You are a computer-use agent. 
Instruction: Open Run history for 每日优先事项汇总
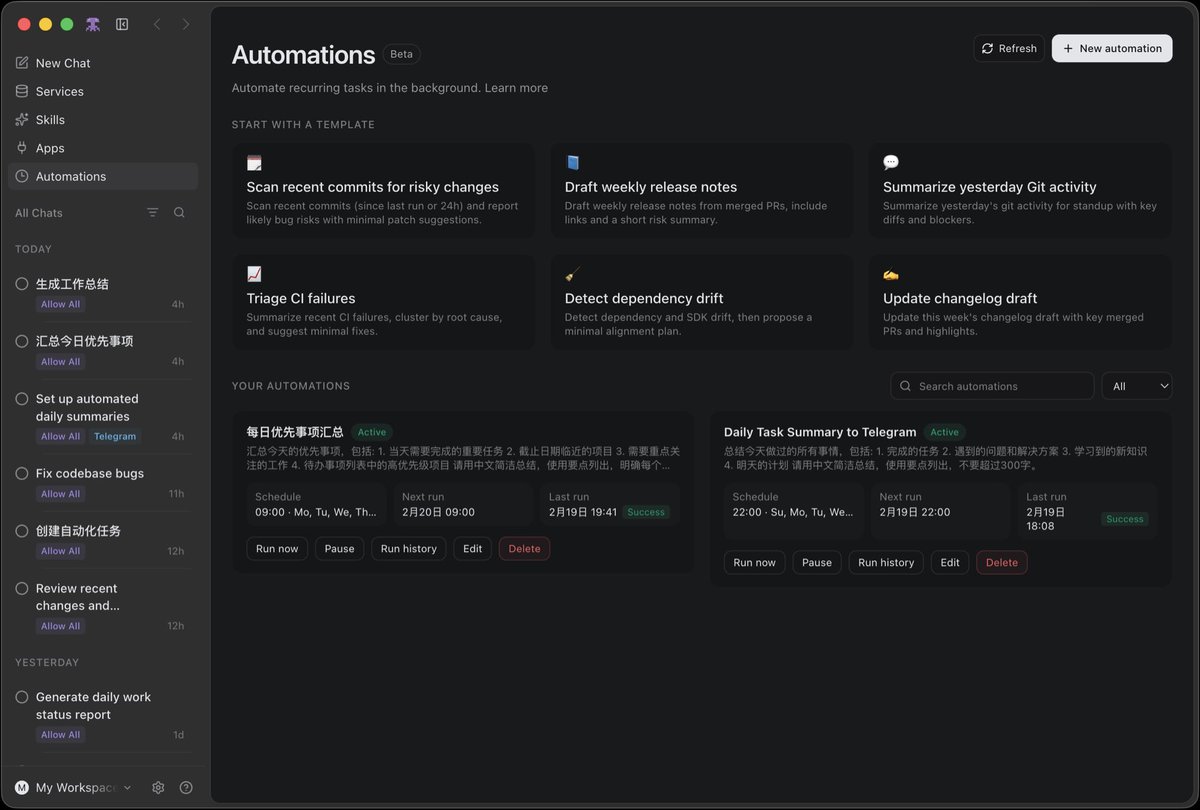409,549
